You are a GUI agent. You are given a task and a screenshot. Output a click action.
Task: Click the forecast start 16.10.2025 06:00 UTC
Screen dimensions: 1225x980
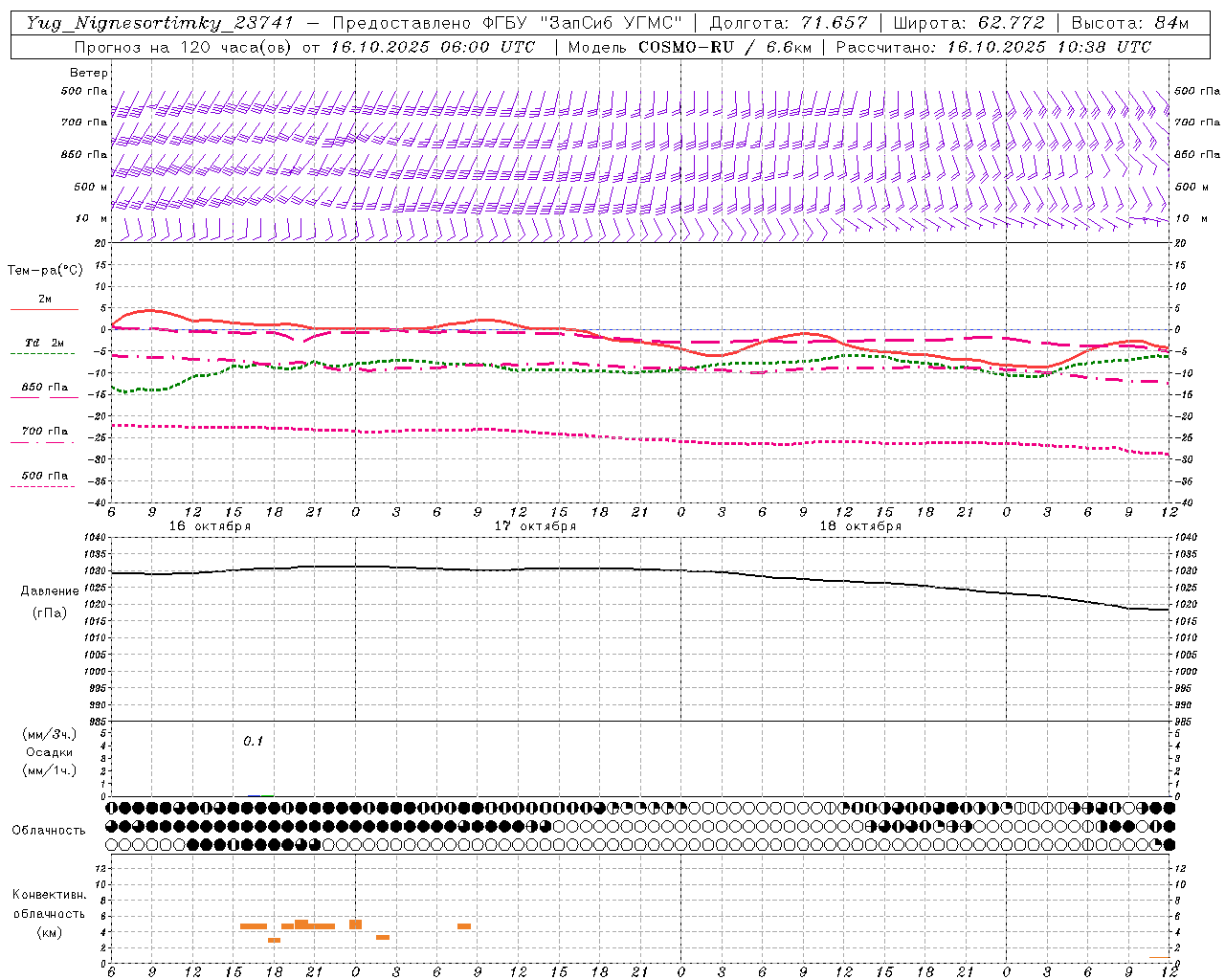(433, 47)
